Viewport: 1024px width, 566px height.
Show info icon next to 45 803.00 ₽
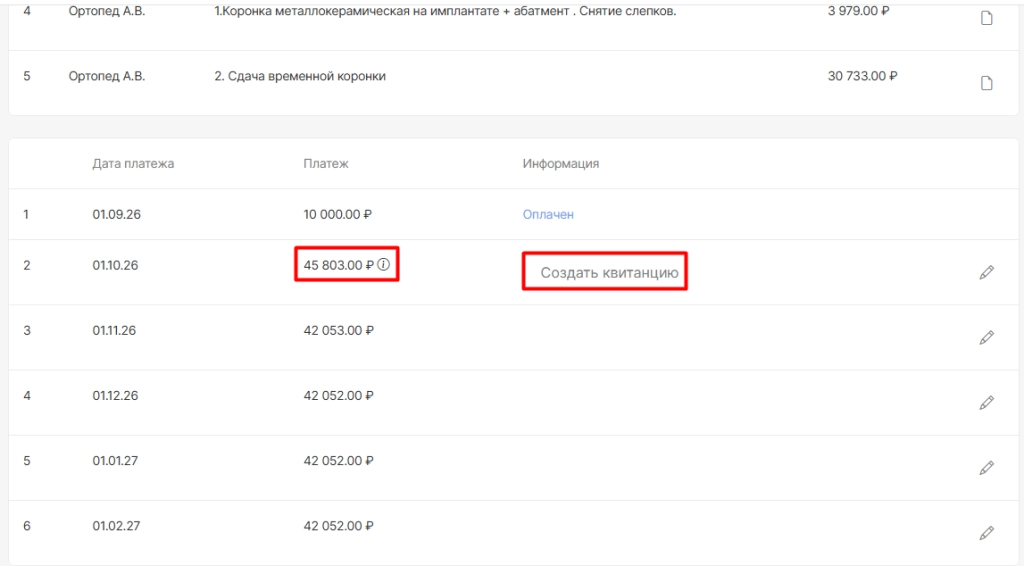(384, 264)
